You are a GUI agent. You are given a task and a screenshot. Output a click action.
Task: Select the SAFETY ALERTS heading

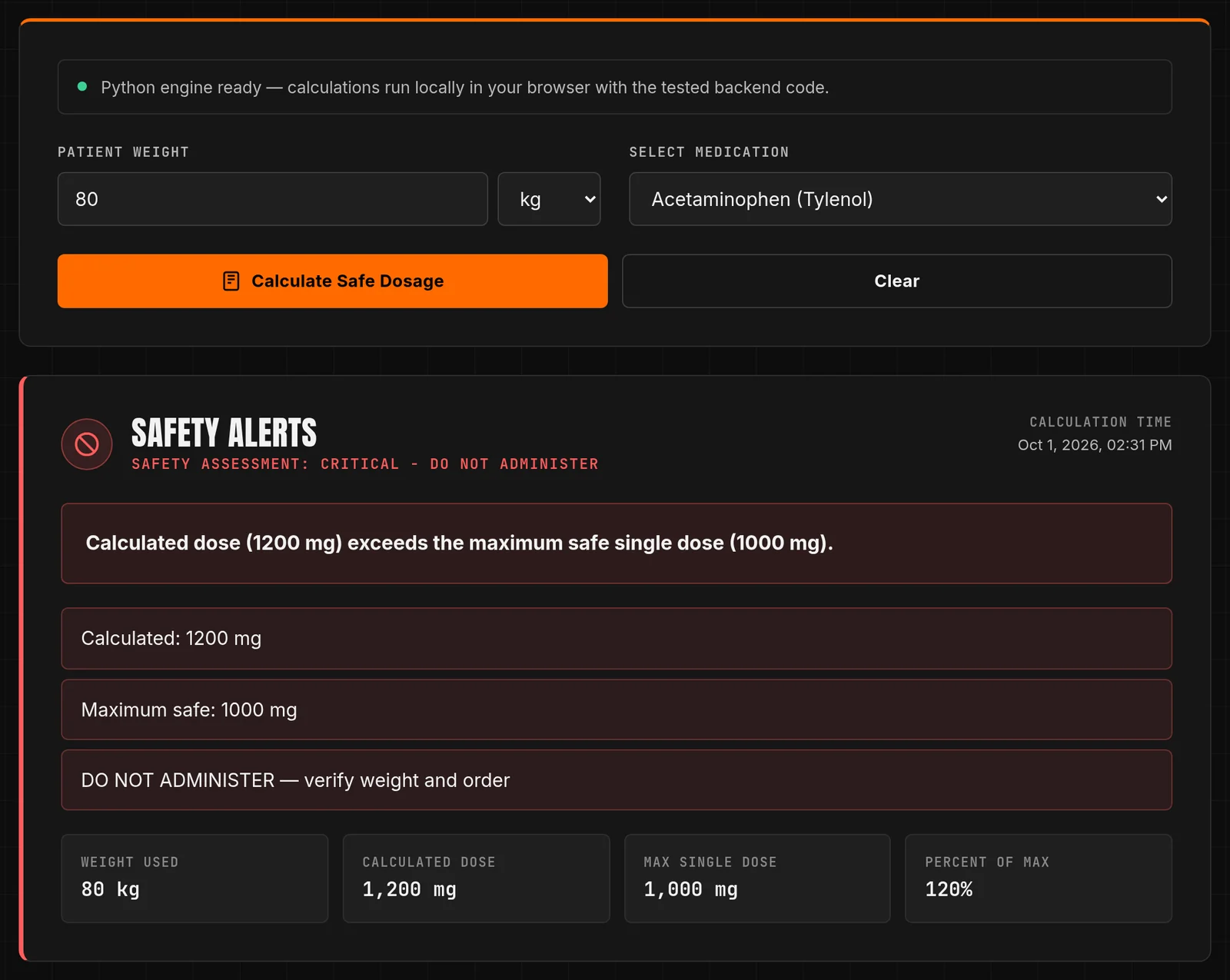pos(224,433)
